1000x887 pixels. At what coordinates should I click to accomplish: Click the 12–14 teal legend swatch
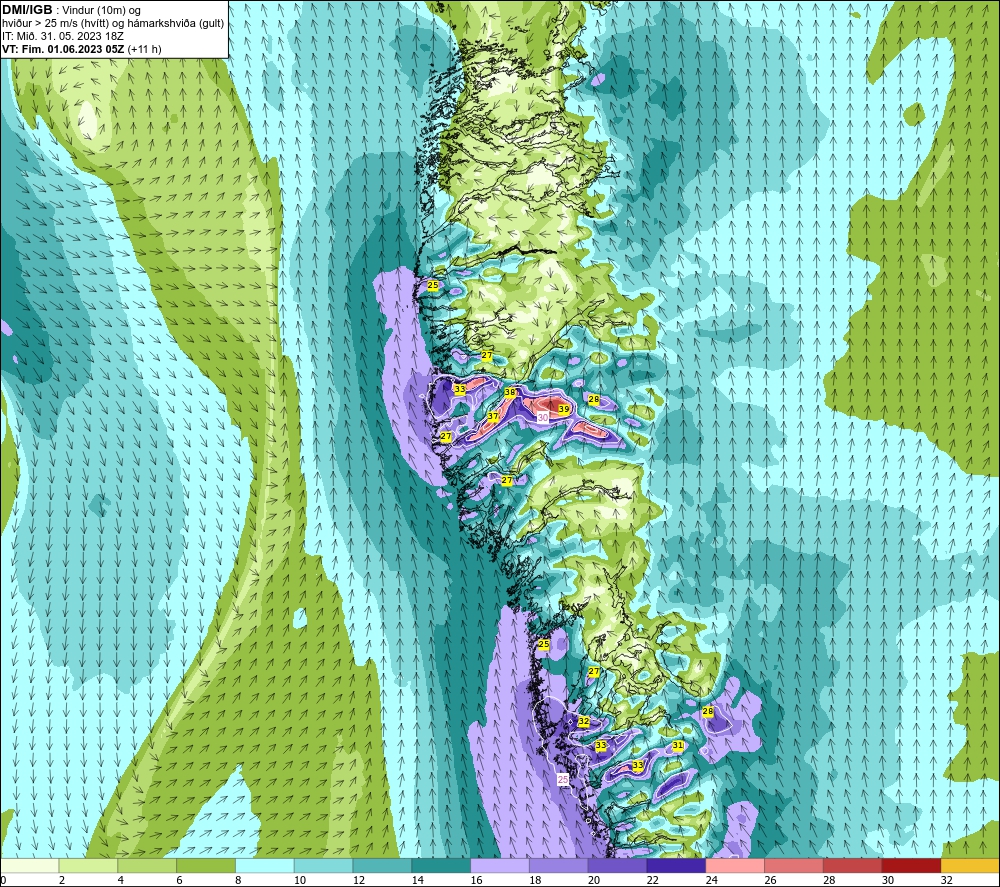pos(382,865)
